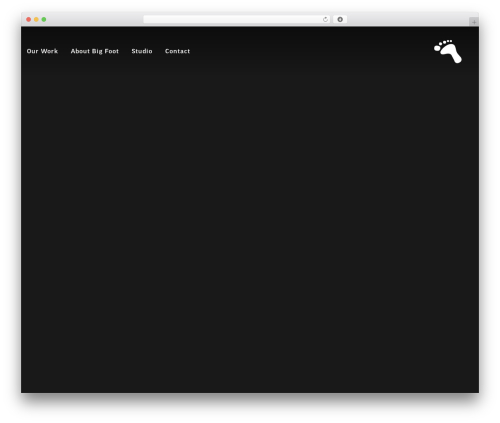Open the Our Work menu item
This screenshot has width=500, height=423.
click(x=42, y=51)
